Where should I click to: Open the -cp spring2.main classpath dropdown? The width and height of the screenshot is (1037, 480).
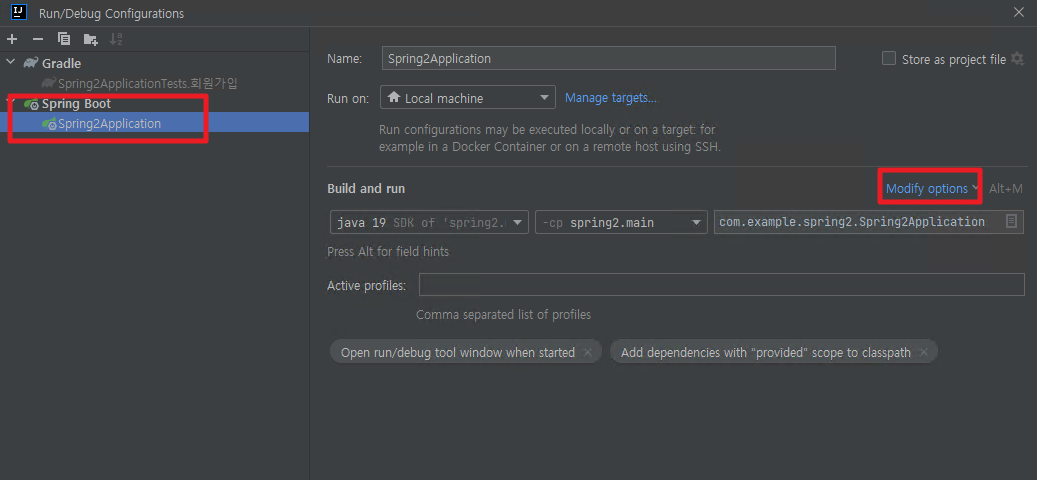(621, 222)
